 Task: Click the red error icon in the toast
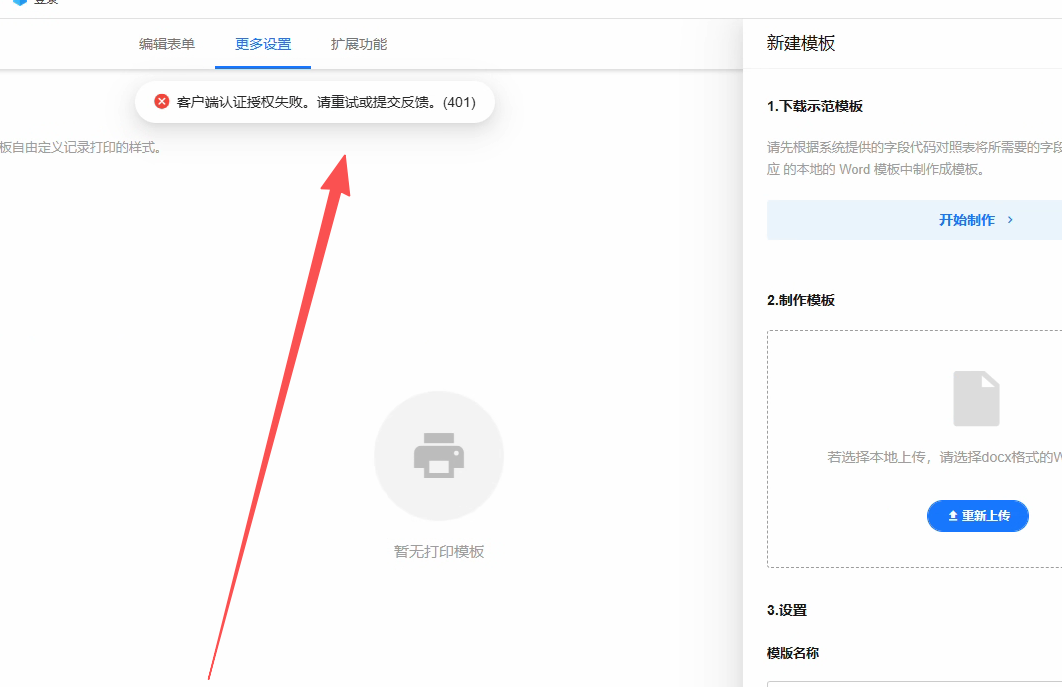[162, 101]
